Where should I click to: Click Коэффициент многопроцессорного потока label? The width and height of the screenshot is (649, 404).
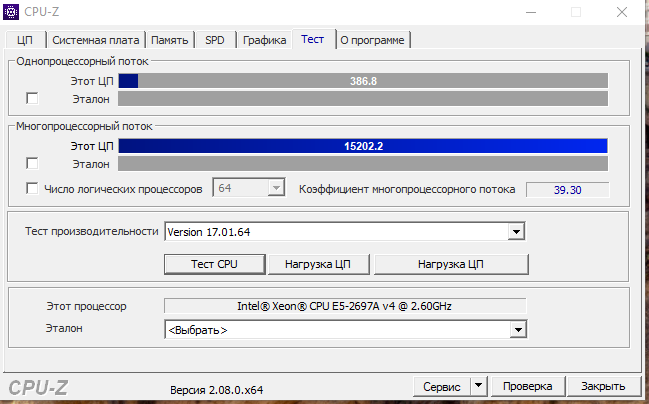pyautogui.click(x=407, y=190)
